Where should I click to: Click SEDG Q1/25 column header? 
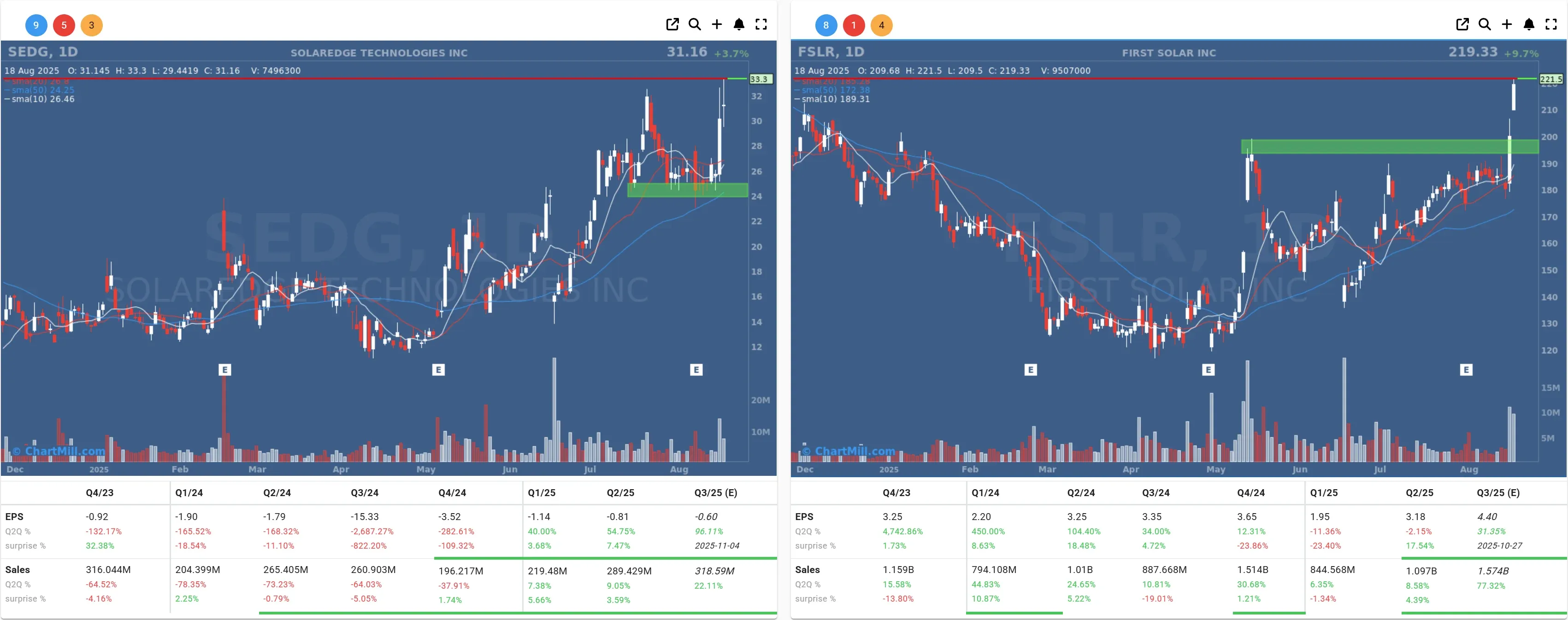coord(542,493)
